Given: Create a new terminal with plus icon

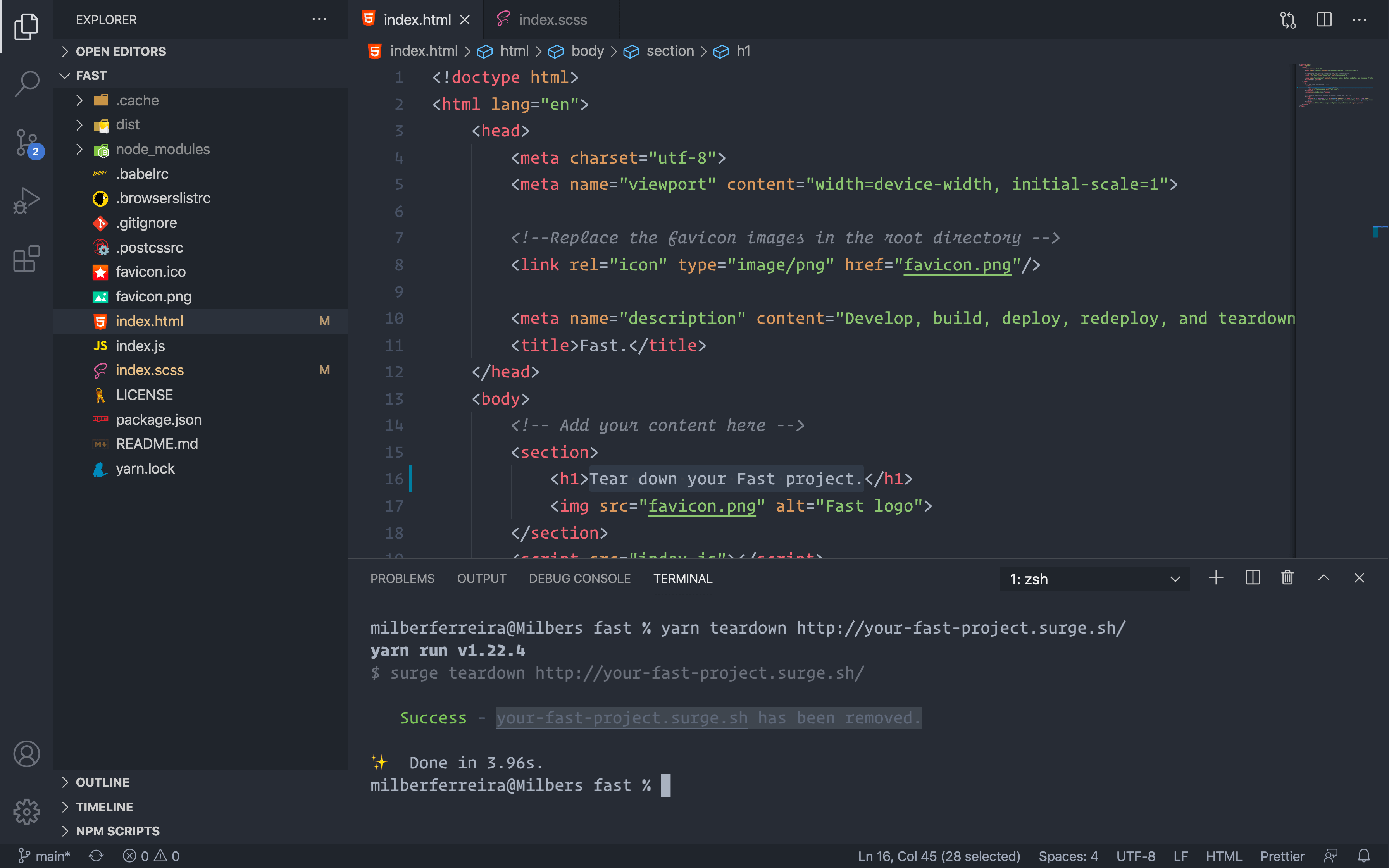Looking at the screenshot, I should tap(1216, 577).
